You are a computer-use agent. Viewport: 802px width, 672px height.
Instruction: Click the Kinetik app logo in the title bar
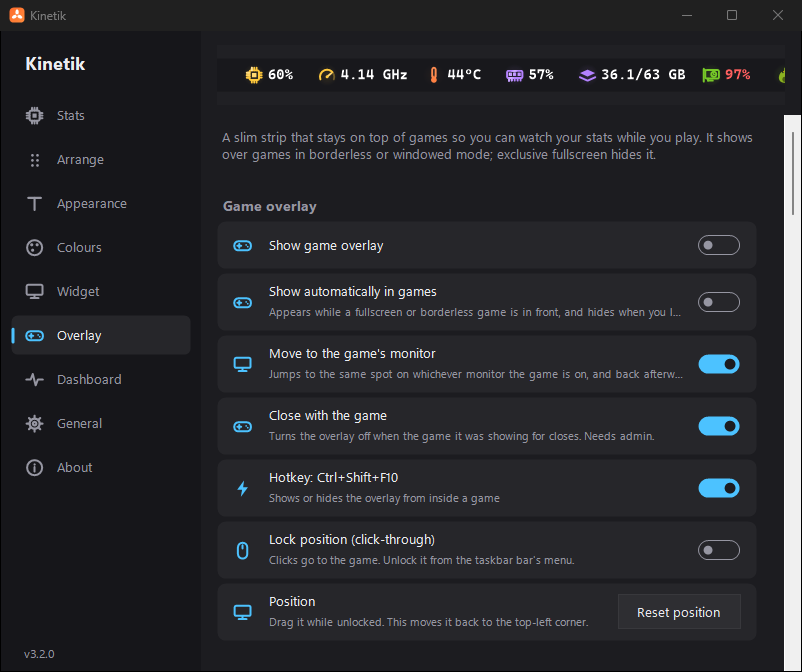pyautogui.click(x=16, y=15)
